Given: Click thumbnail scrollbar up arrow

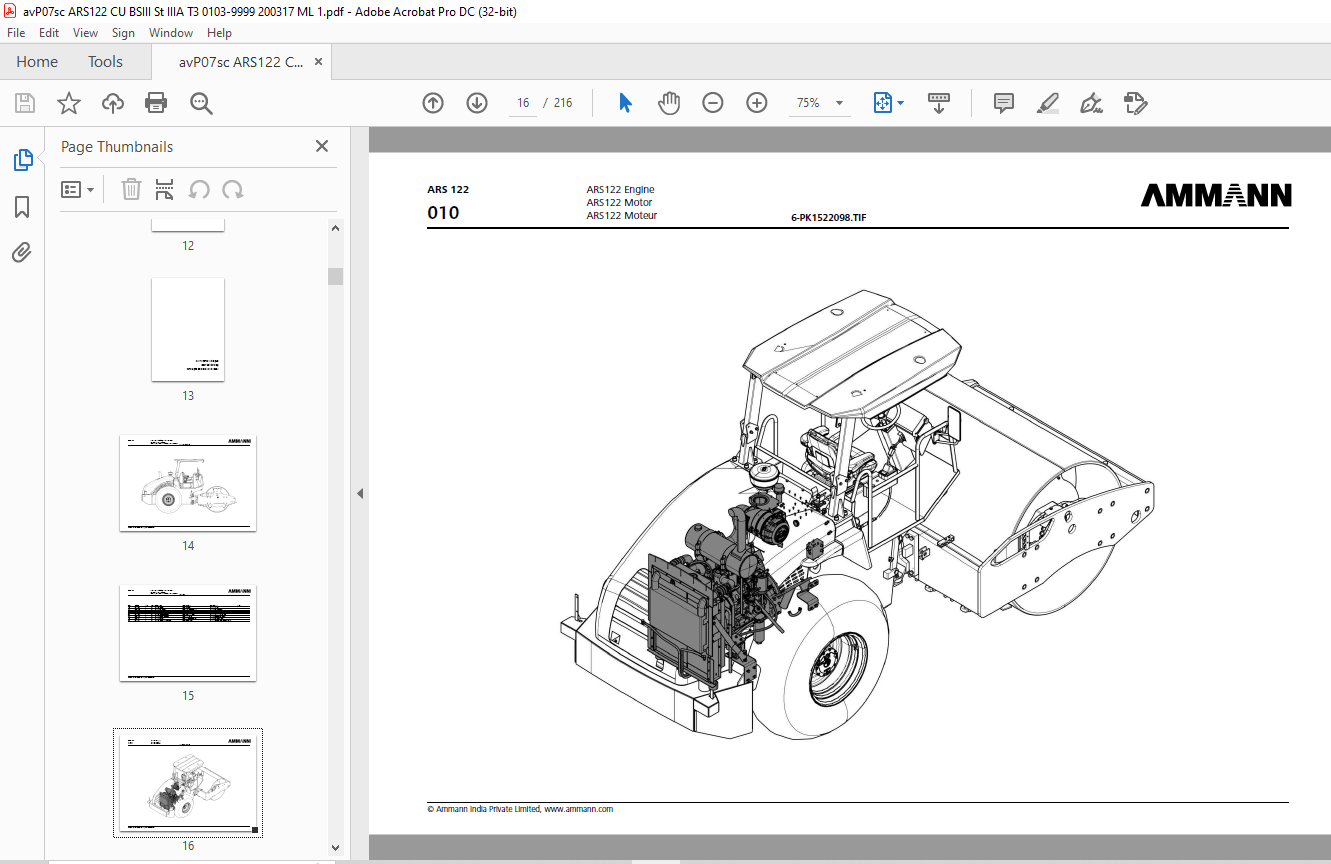Looking at the screenshot, I should click(335, 229).
